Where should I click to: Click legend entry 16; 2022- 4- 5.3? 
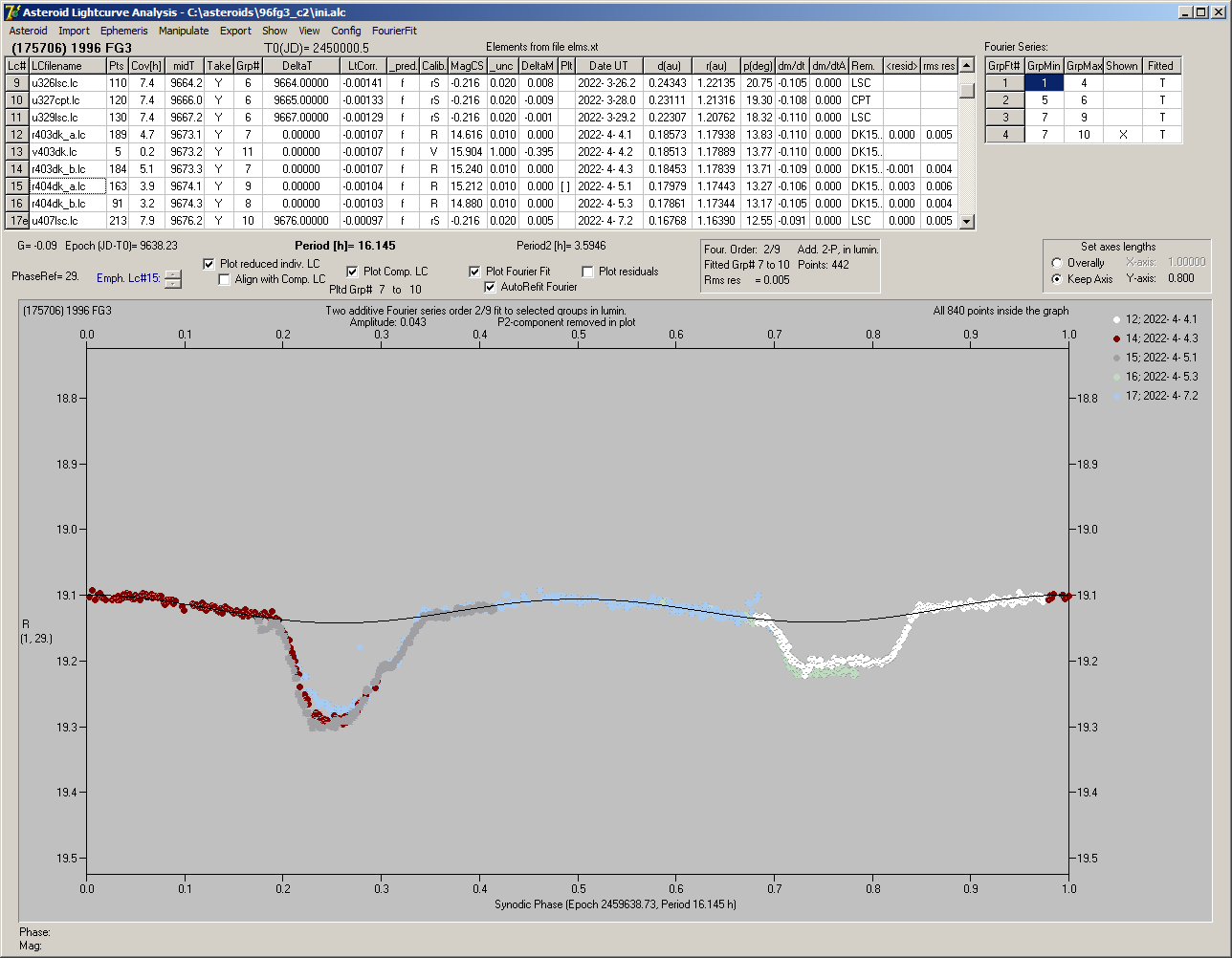click(x=1155, y=377)
